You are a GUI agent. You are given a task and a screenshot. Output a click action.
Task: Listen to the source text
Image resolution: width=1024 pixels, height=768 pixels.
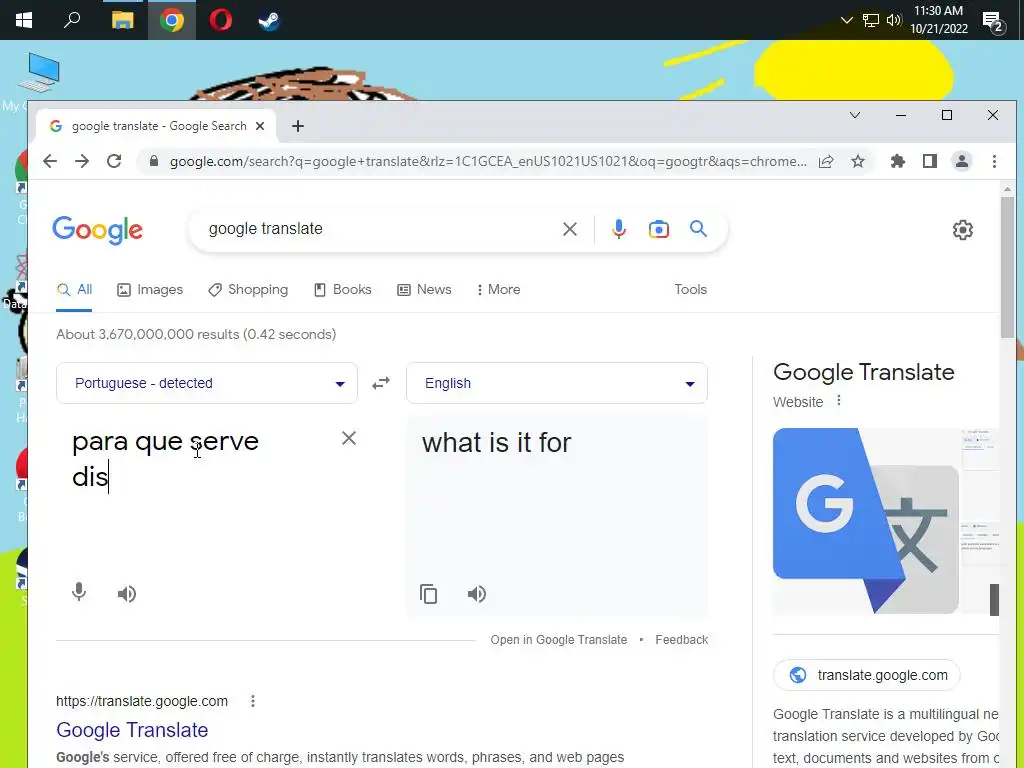pos(127,594)
